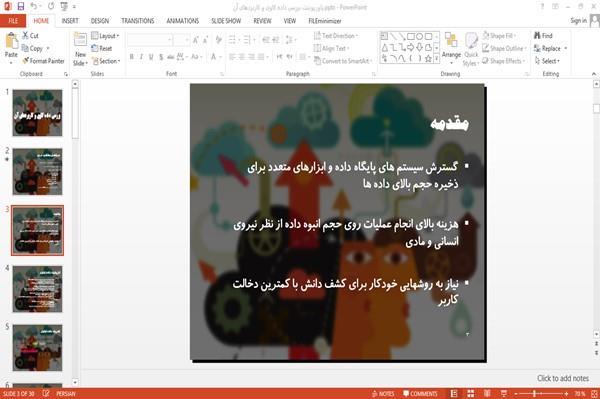600x399 pixels.
Task: Switch to Slide Sorter view in status bar
Action: click(471, 394)
